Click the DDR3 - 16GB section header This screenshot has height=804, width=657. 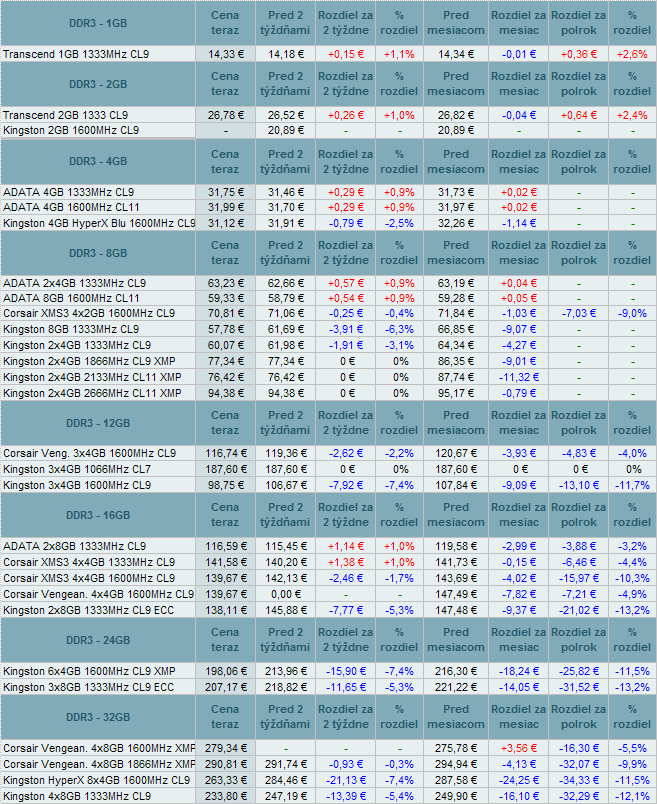coord(98,515)
